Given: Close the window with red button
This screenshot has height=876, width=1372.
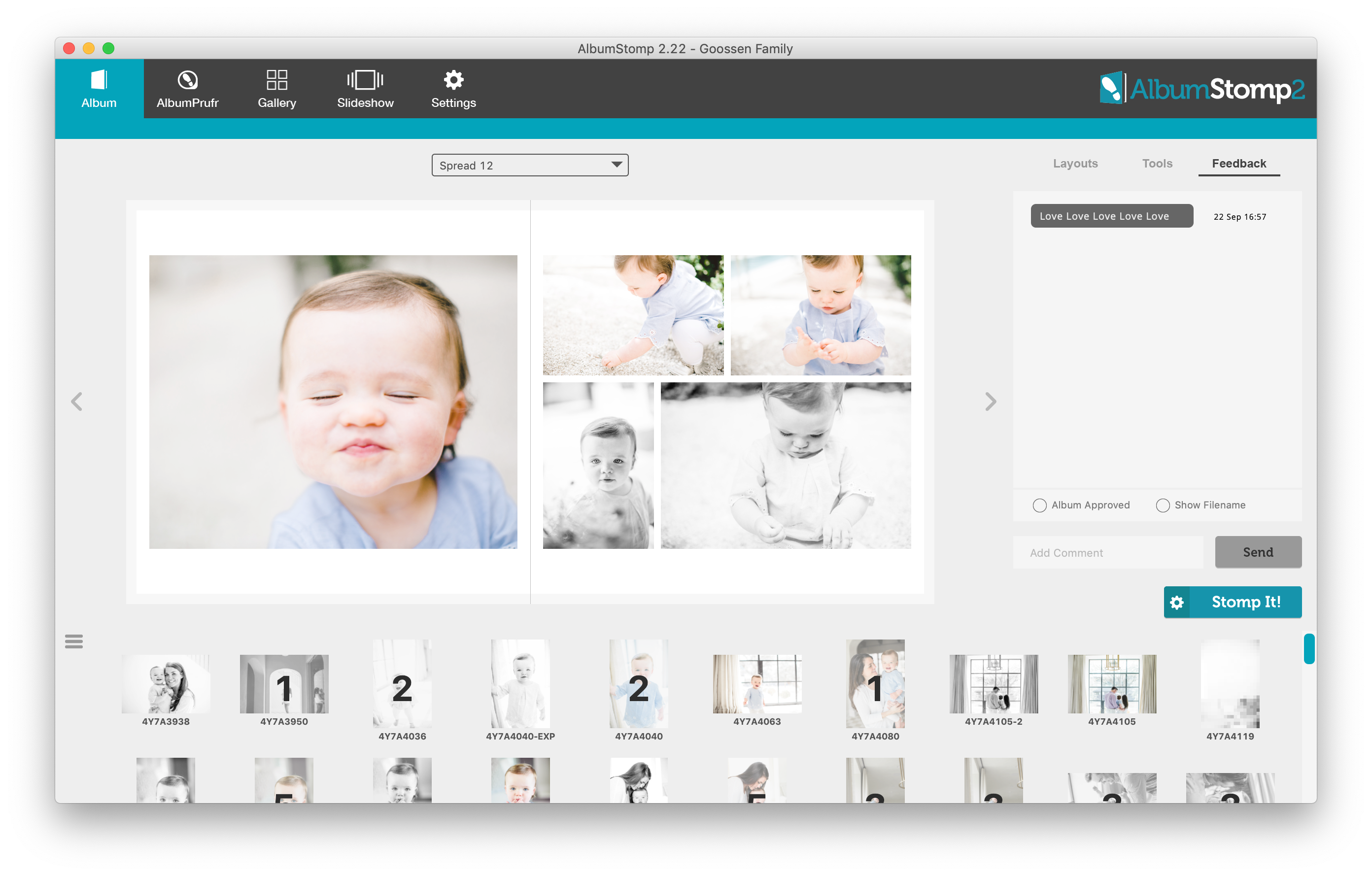Looking at the screenshot, I should click(69, 48).
